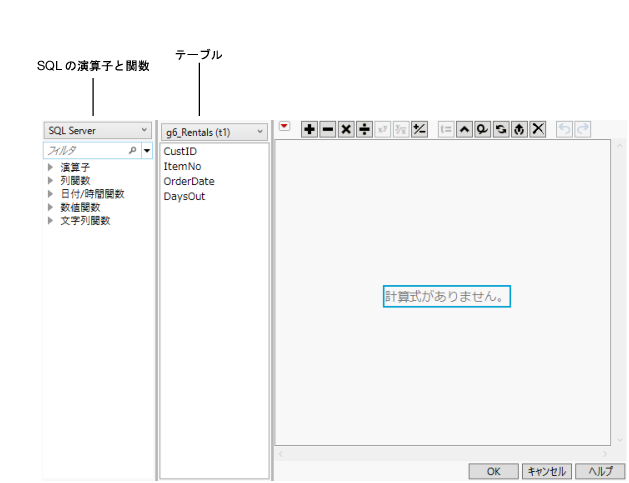Expand the 文字列関数 category
The image size is (629, 483).
pos(50,220)
